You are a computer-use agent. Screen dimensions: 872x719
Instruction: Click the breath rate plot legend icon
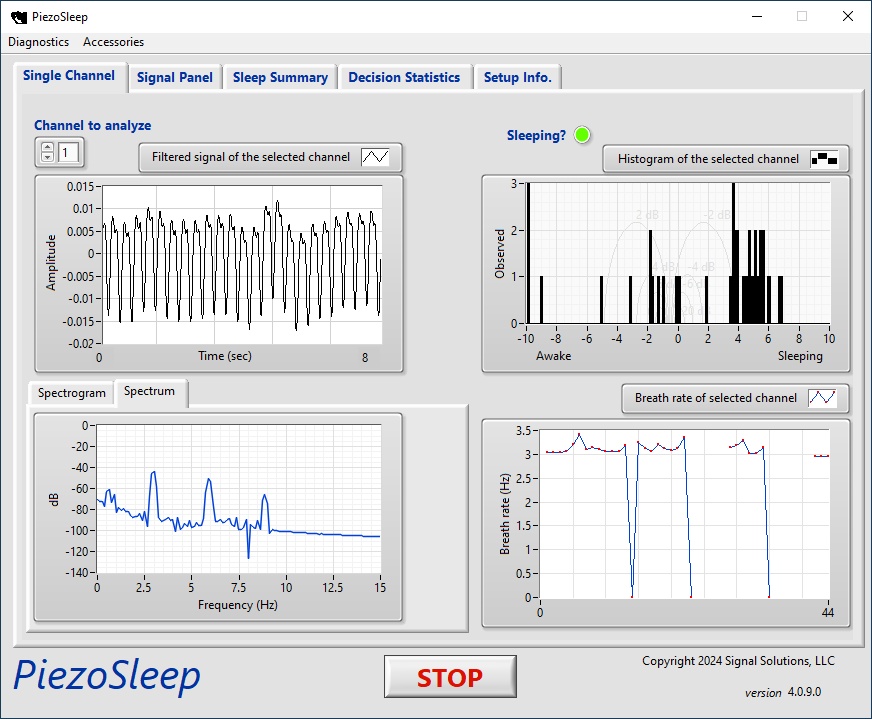point(822,398)
